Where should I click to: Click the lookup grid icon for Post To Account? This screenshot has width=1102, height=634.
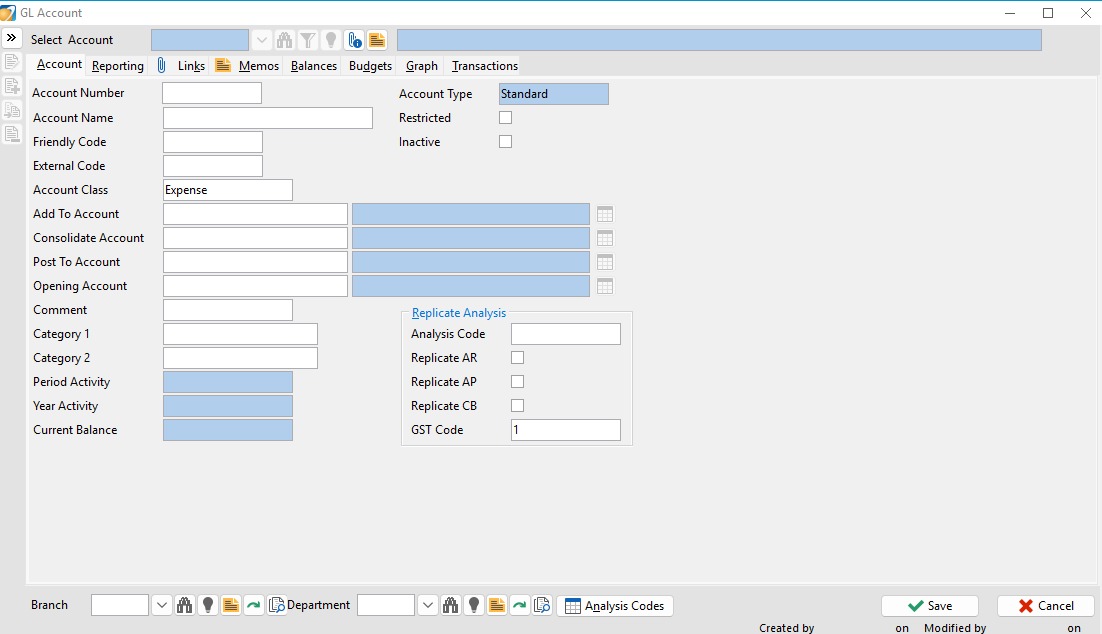tap(604, 262)
